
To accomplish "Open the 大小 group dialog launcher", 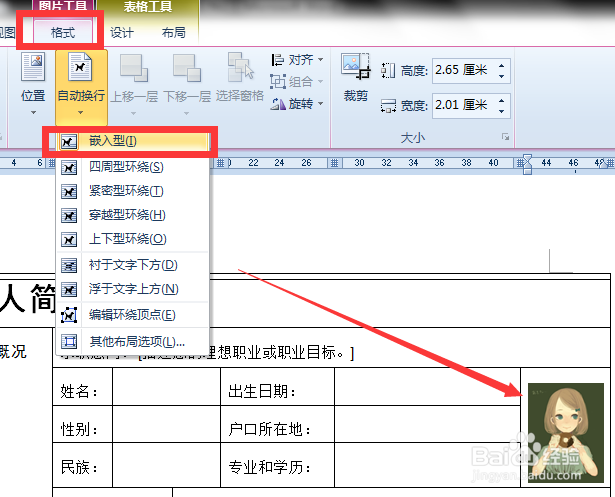I will 505,137.
